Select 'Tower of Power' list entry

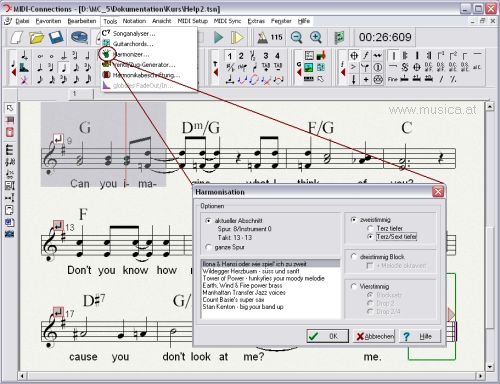coord(270,278)
